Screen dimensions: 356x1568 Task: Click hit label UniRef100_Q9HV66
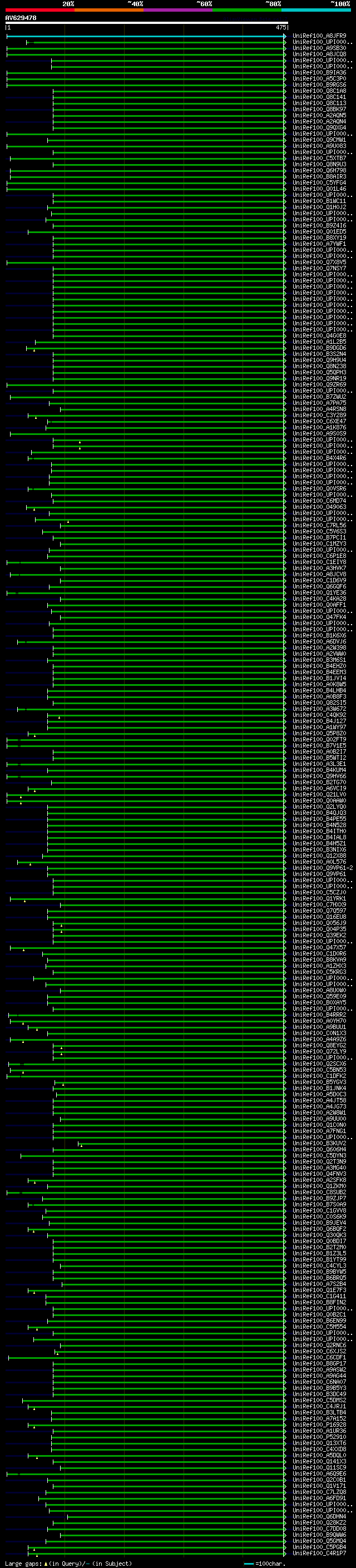pos(319,776)
